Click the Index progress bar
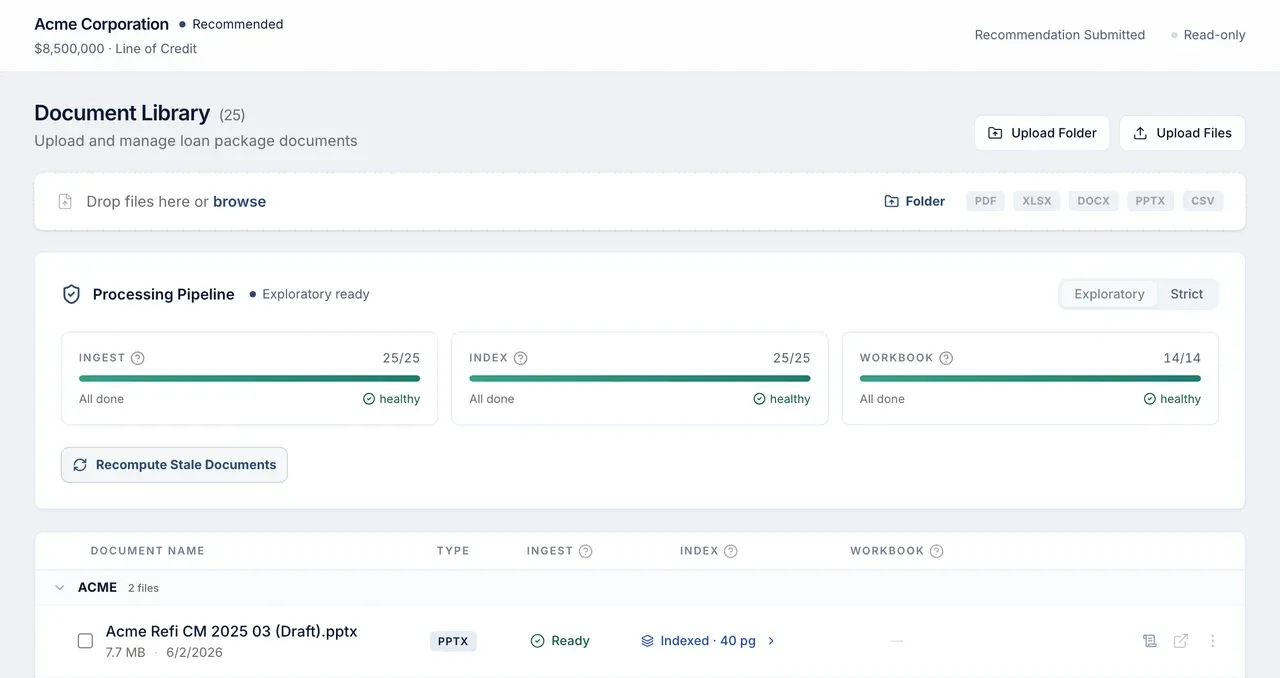 point(640,379)
